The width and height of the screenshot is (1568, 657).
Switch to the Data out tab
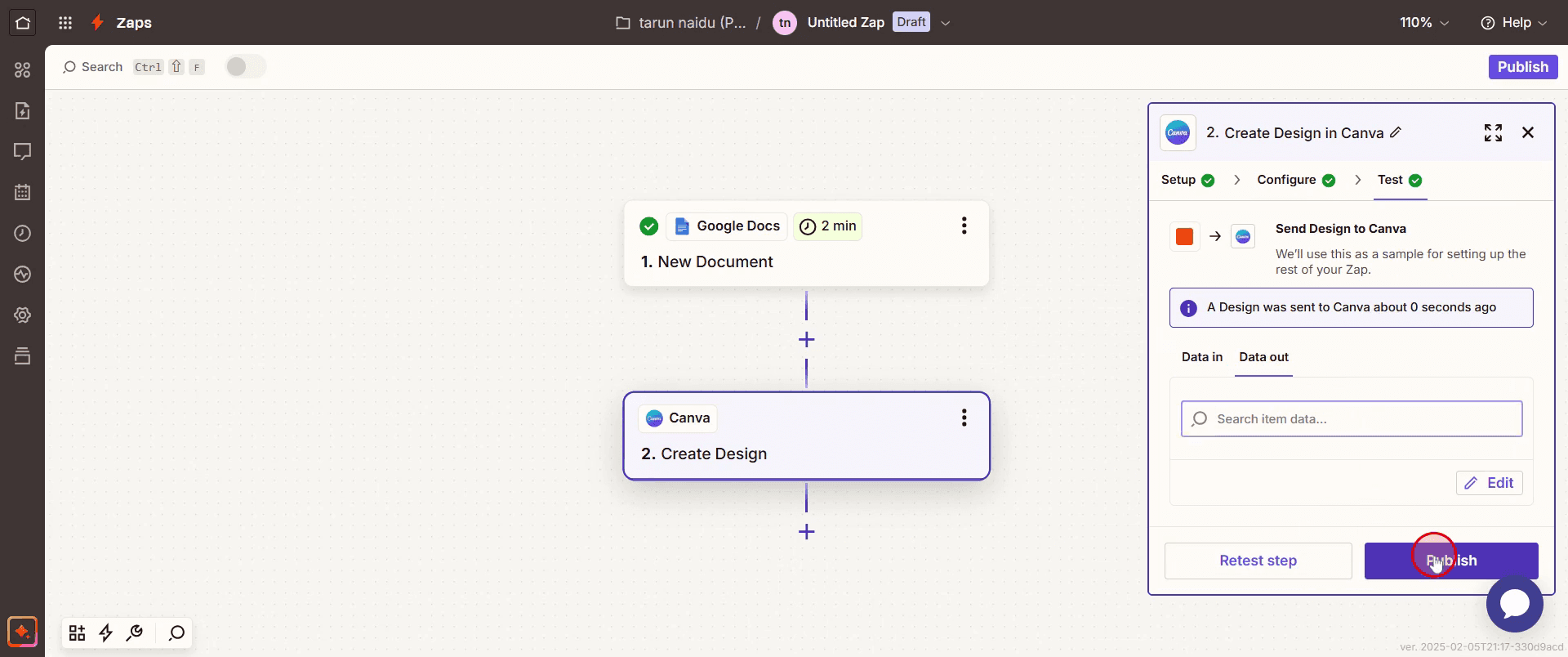(x=1263, y=357)
